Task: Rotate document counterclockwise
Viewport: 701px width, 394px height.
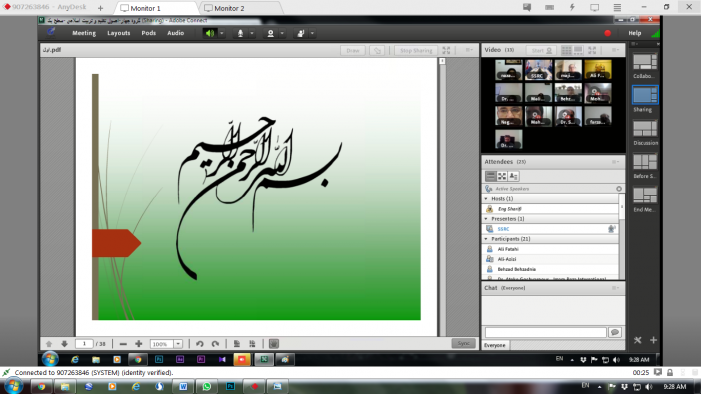Action: point(200,343)
